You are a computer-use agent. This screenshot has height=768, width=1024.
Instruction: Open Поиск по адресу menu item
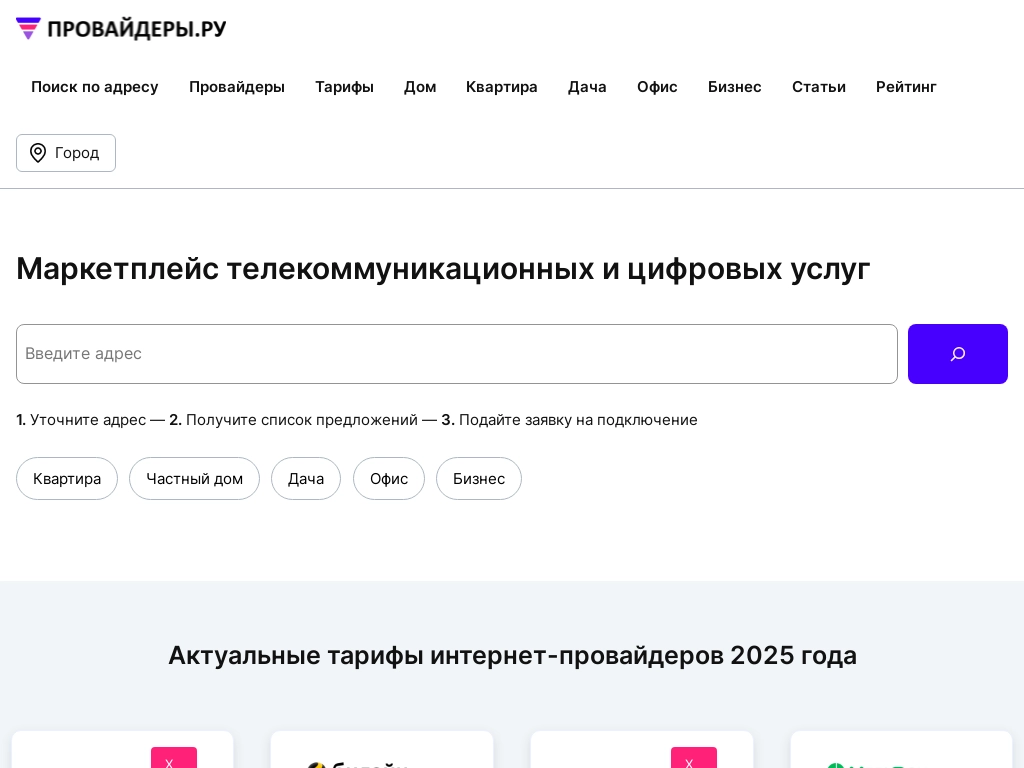tap(95, 87)
